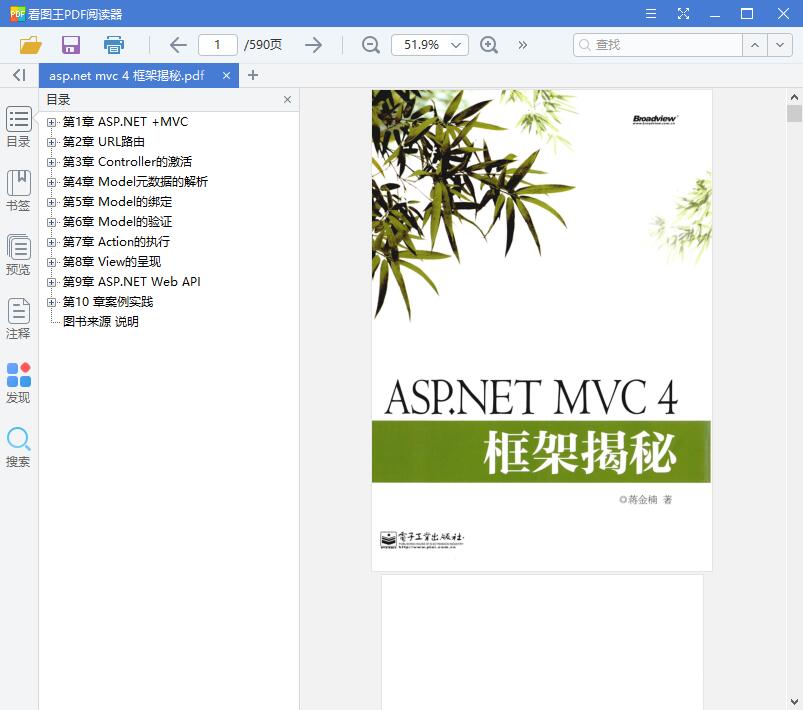
Task: Go to the previous page arrow
Action: [x=178, y=45]
